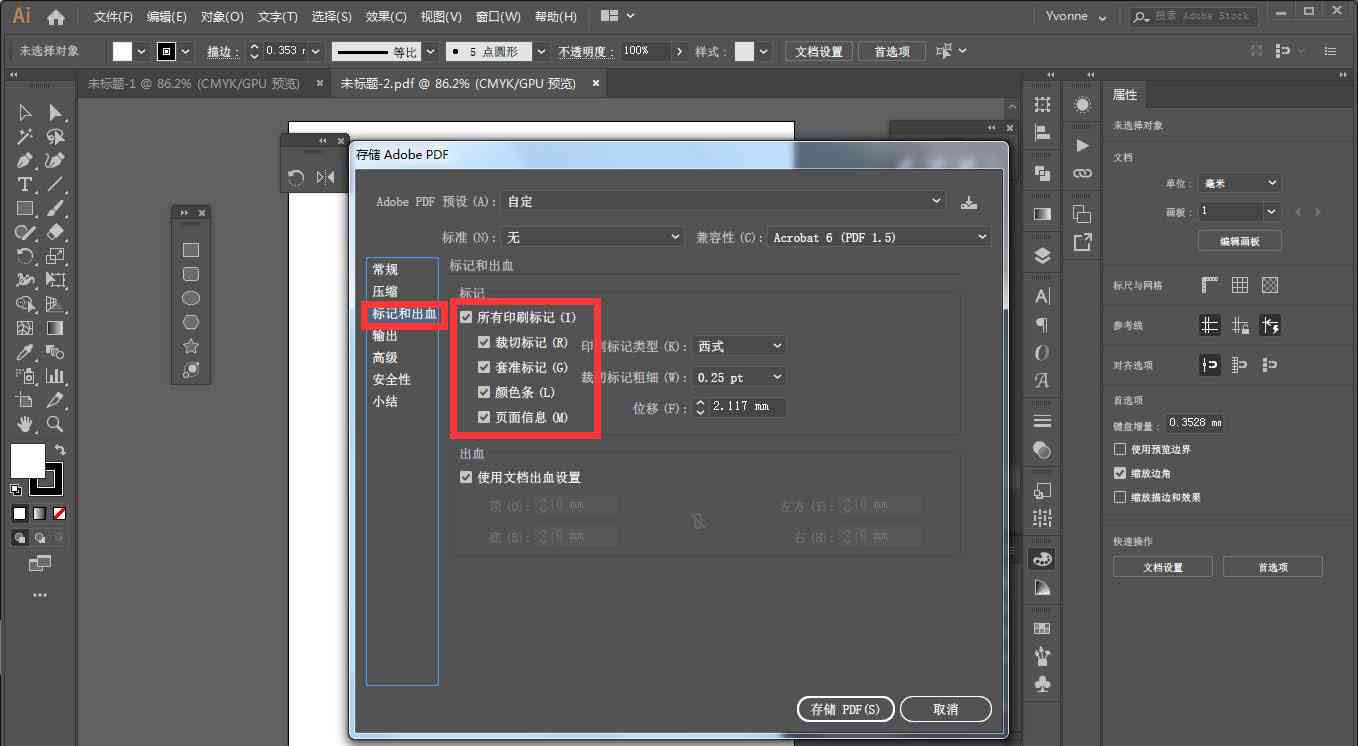Click the save preset icon beside preset dropdown
The width and height of the screenshot is (1358, 746).
pos(968,202)
